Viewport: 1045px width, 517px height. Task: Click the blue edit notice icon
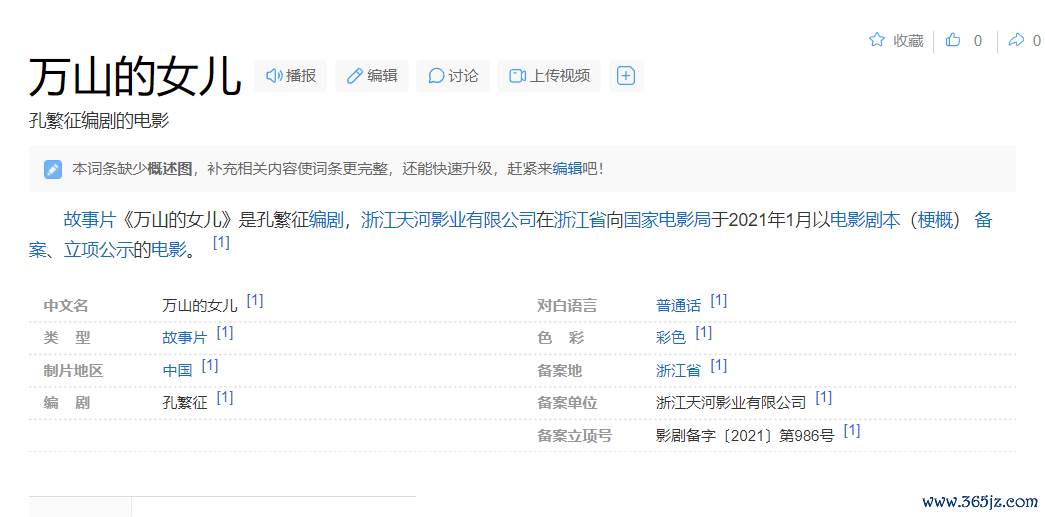pos(53,169)
